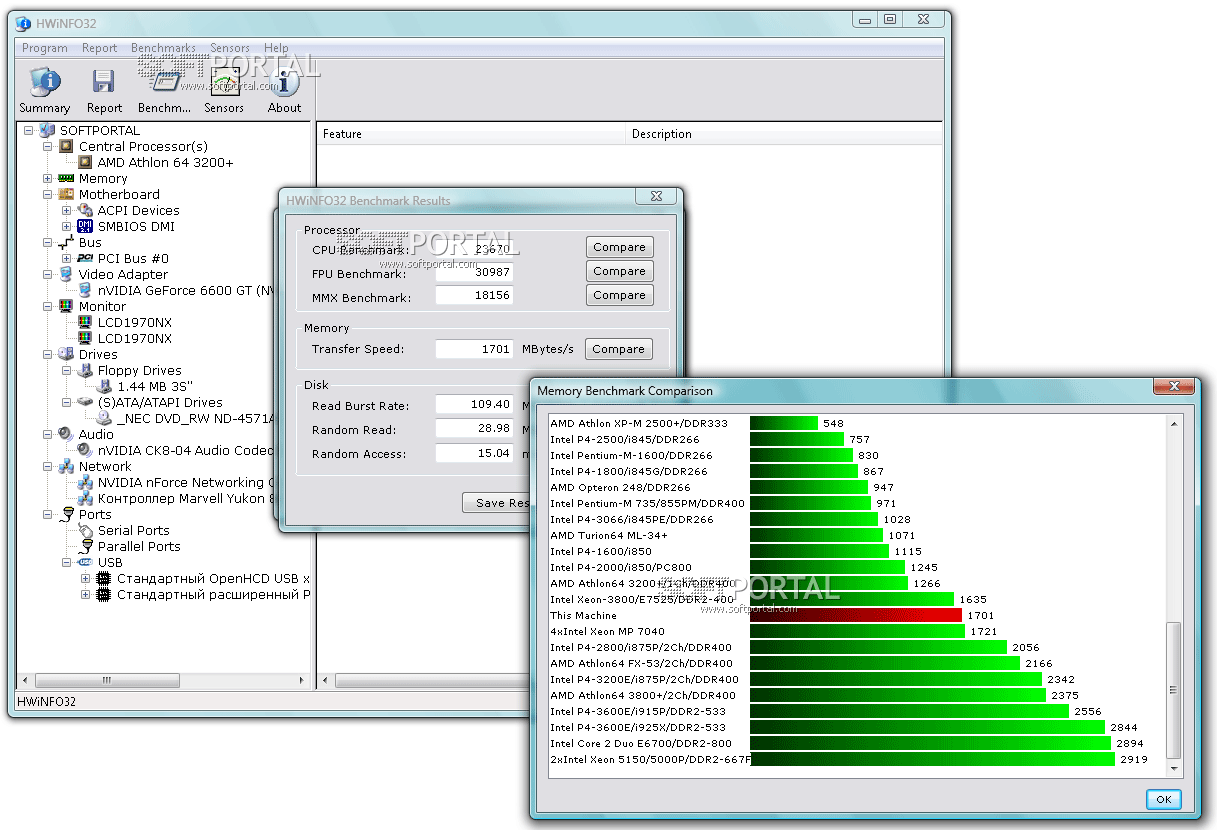
Task: Click the Audio speaker icon
Action: point(66,434)
